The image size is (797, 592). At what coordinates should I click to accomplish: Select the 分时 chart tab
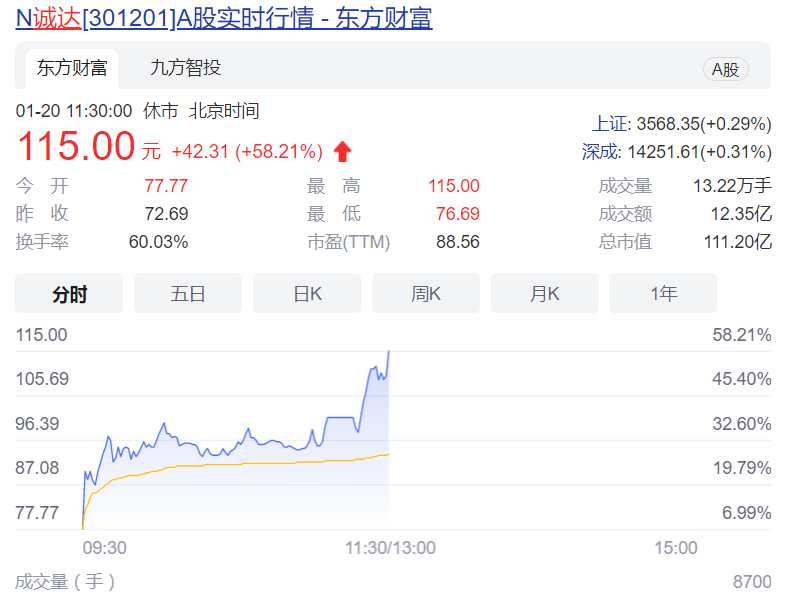pos(69,294)
